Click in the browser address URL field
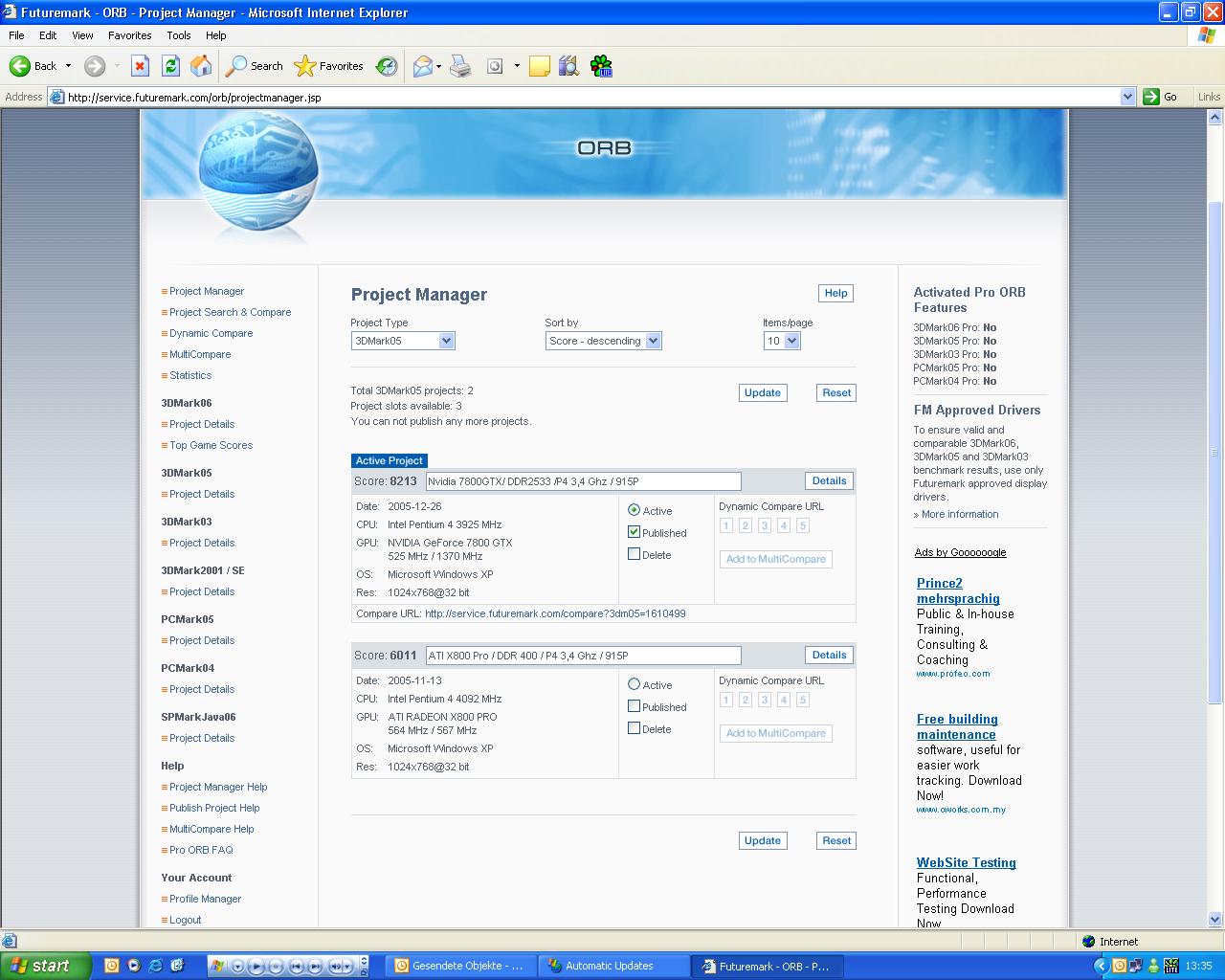This screenshot has width=1225, height=980. tap(591, 97)
